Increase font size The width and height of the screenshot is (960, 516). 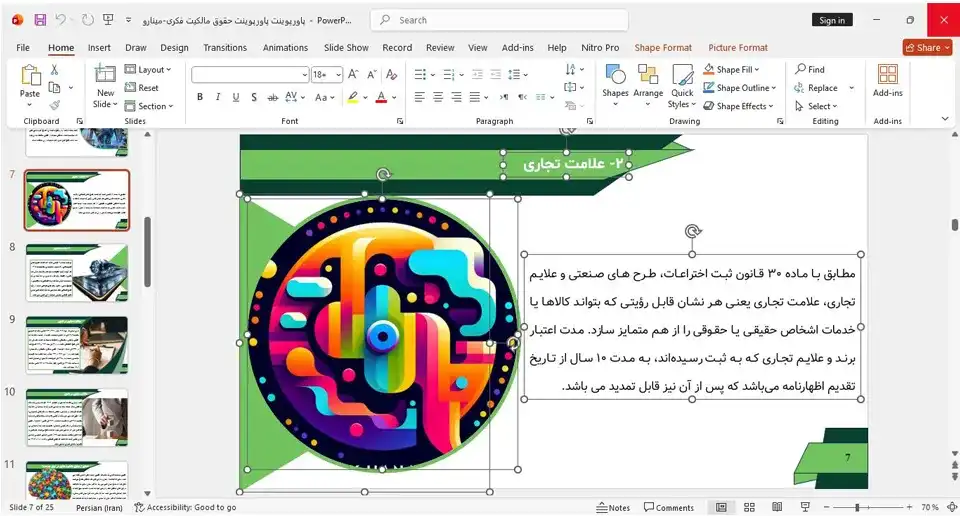(x=353, y=75)
